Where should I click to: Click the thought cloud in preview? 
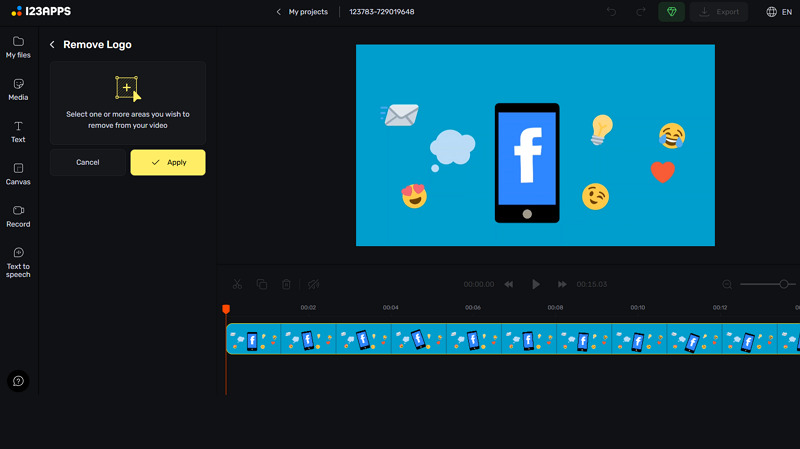452,150
